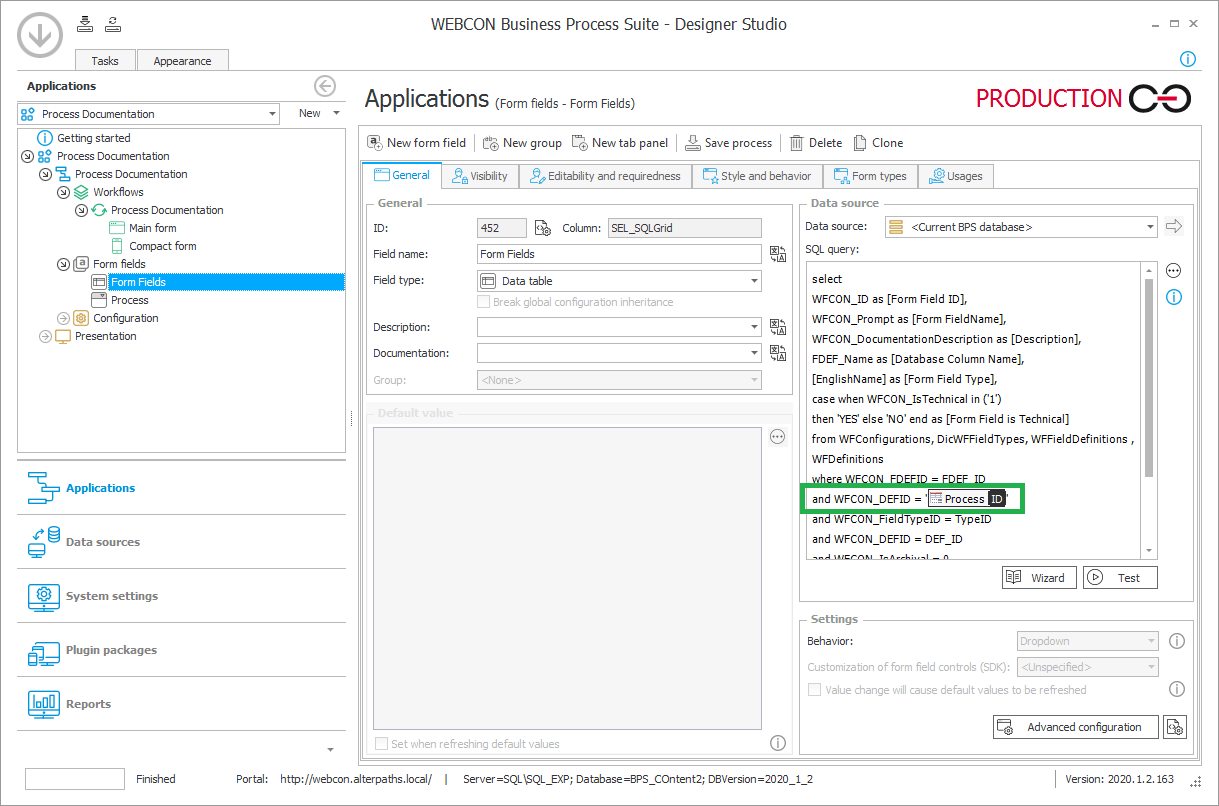The width and height of the screenshot is (1219, 806).
Task: Click info icon next to Behavior dropdown
Action: pos(1177,641)
